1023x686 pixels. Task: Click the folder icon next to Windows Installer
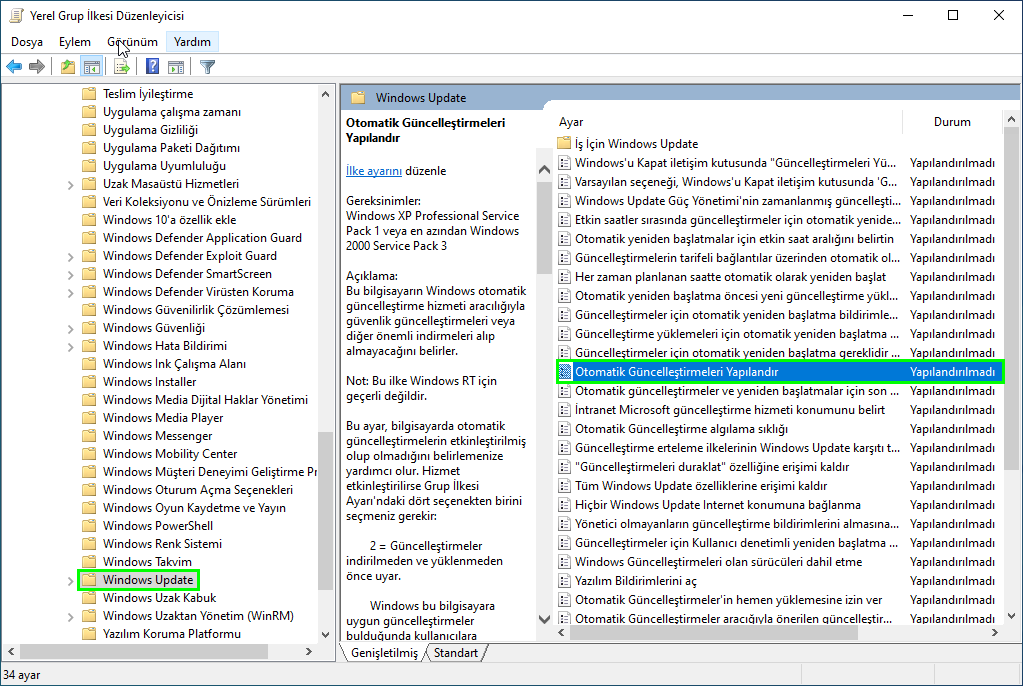89,382
